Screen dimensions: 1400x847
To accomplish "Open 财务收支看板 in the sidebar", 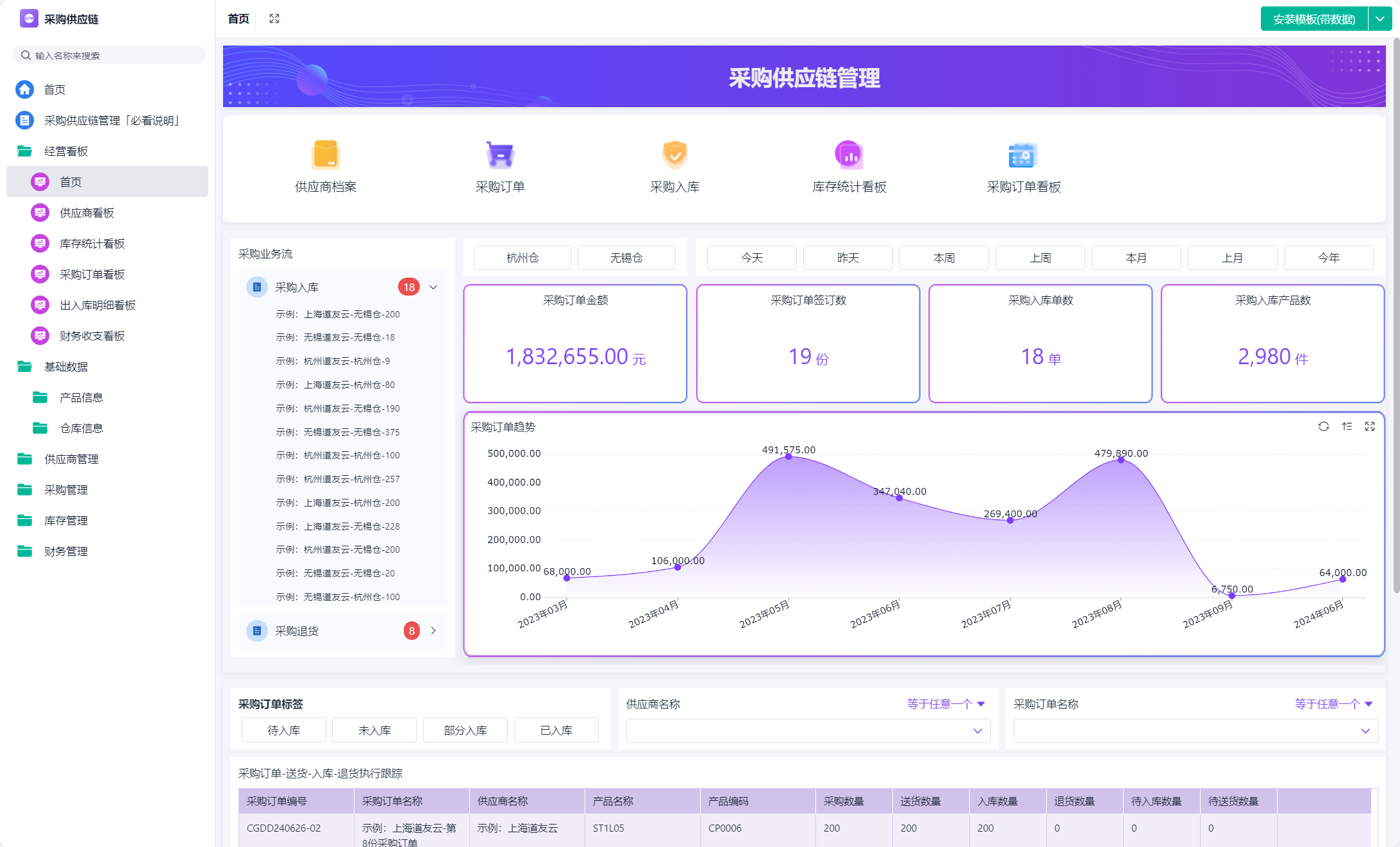I will pos(92,336).
